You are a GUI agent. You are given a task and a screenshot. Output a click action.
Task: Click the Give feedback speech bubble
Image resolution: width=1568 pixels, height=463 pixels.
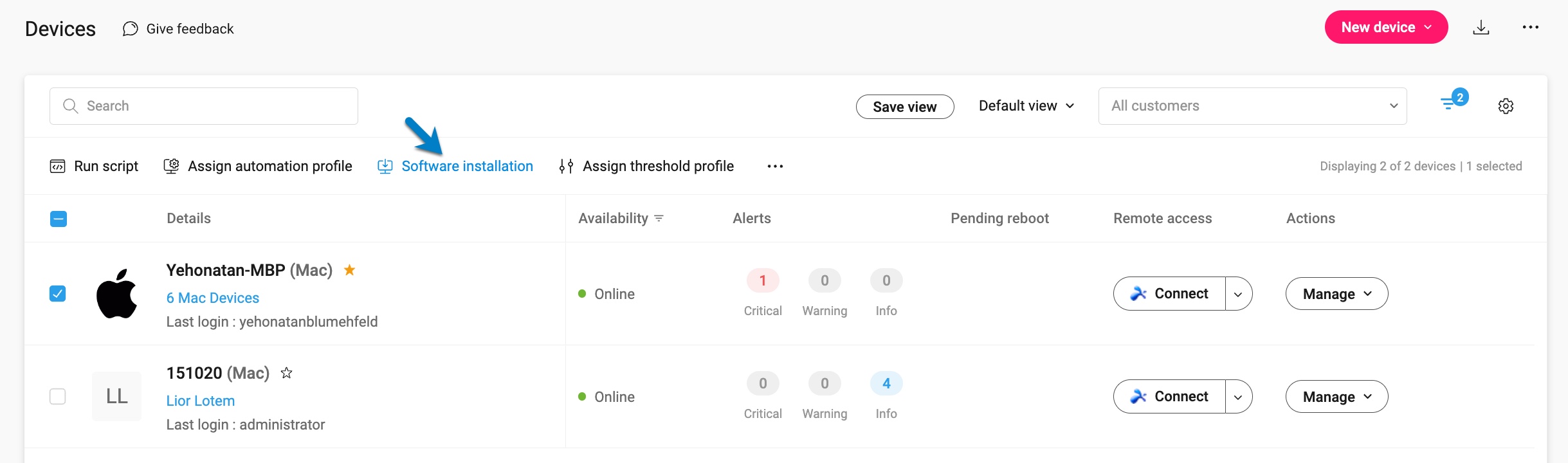pos(131,29)
